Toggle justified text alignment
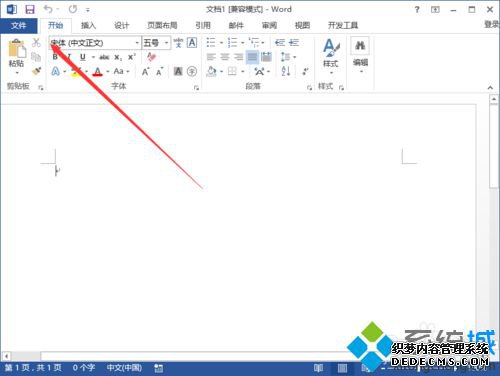The image size is (500, 376). [252, 57]
